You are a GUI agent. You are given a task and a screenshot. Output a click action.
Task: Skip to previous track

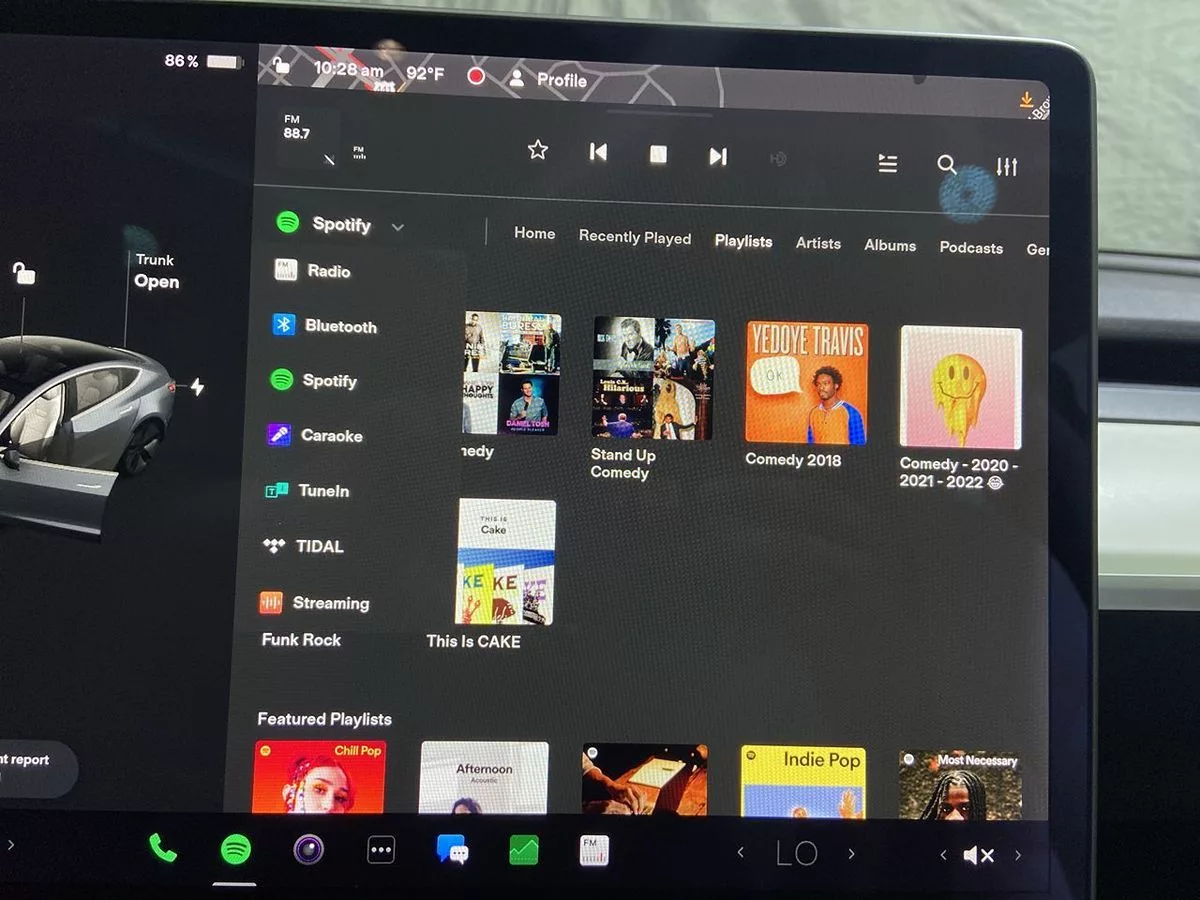click(x=598, y=152)
